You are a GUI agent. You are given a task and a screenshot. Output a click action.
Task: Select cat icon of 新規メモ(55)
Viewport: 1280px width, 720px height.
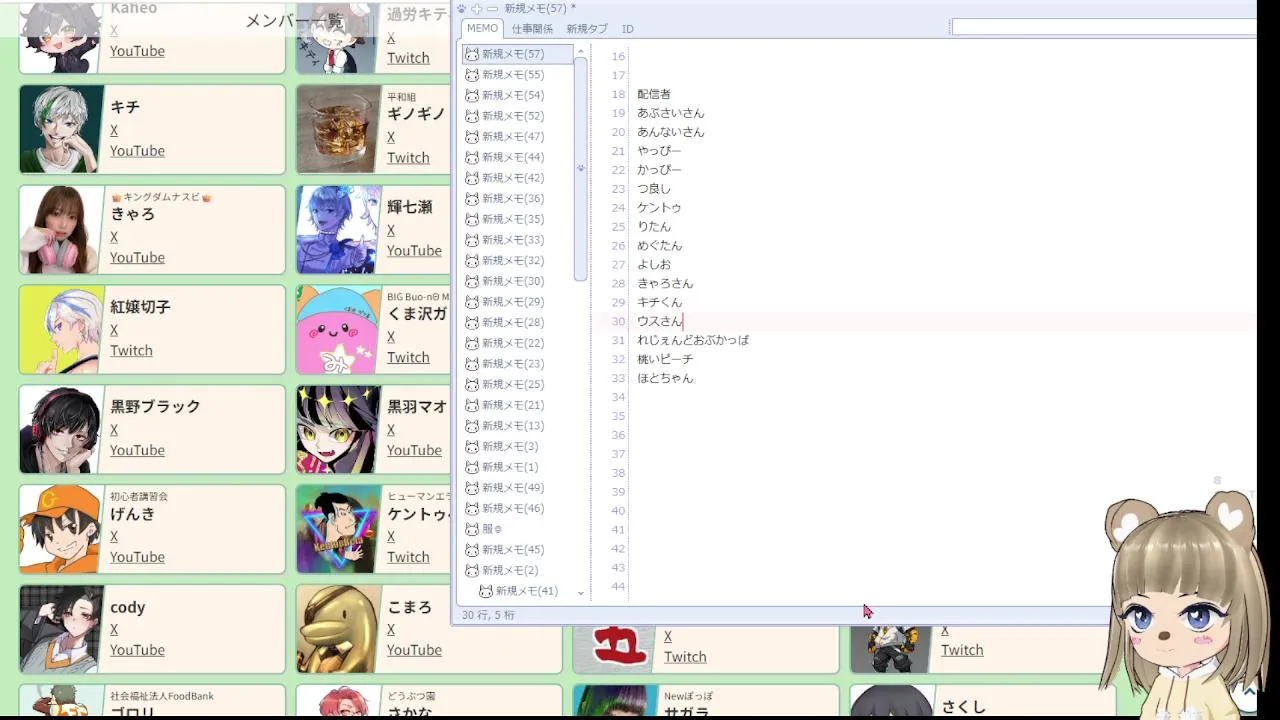click(472, 75)
